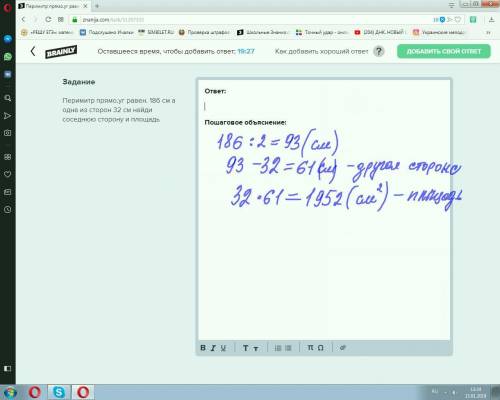Click the Brainly logo

tap(61, 52)
